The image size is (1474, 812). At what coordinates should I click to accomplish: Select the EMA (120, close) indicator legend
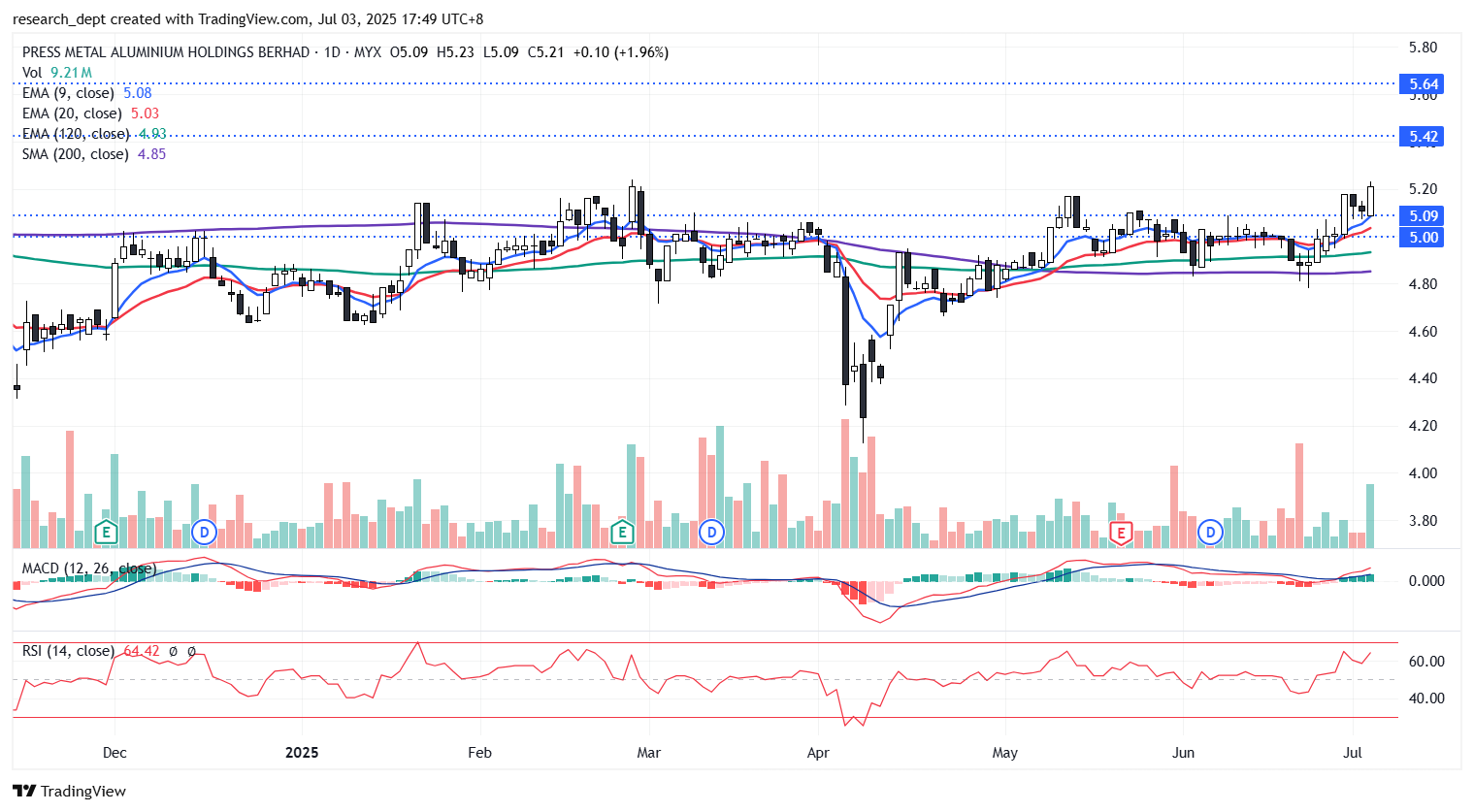coord(94,134)
